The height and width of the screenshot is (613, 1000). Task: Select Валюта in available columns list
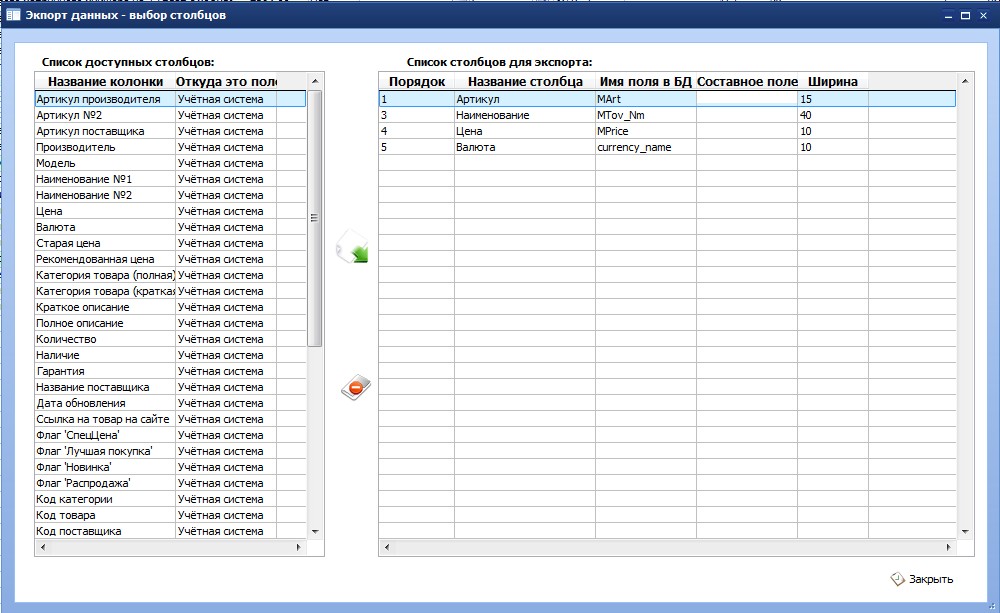tap(170, 227)
